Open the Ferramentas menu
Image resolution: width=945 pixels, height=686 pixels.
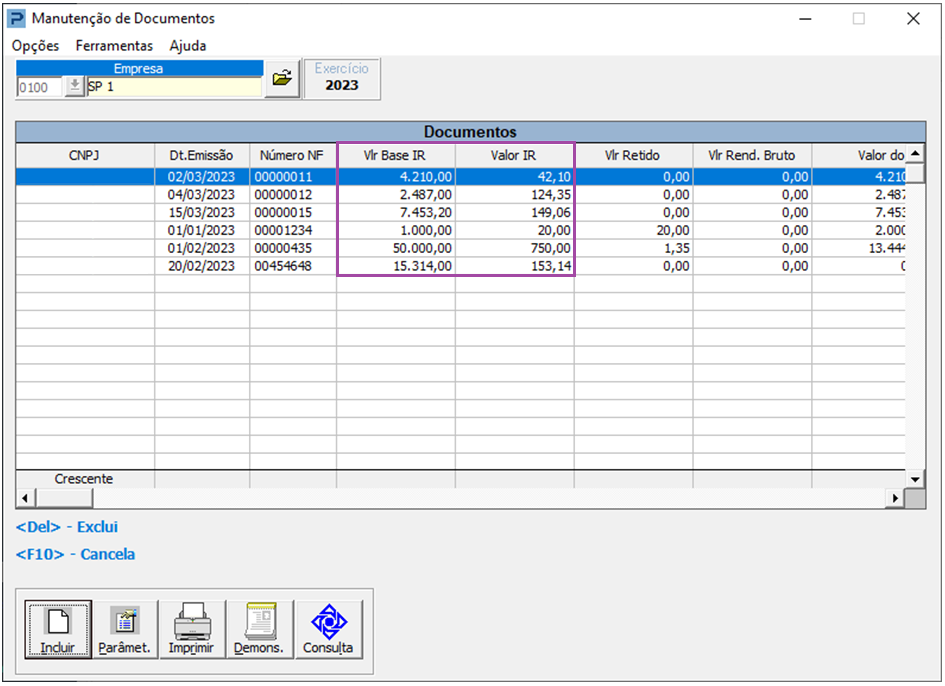tap(114, 46)
